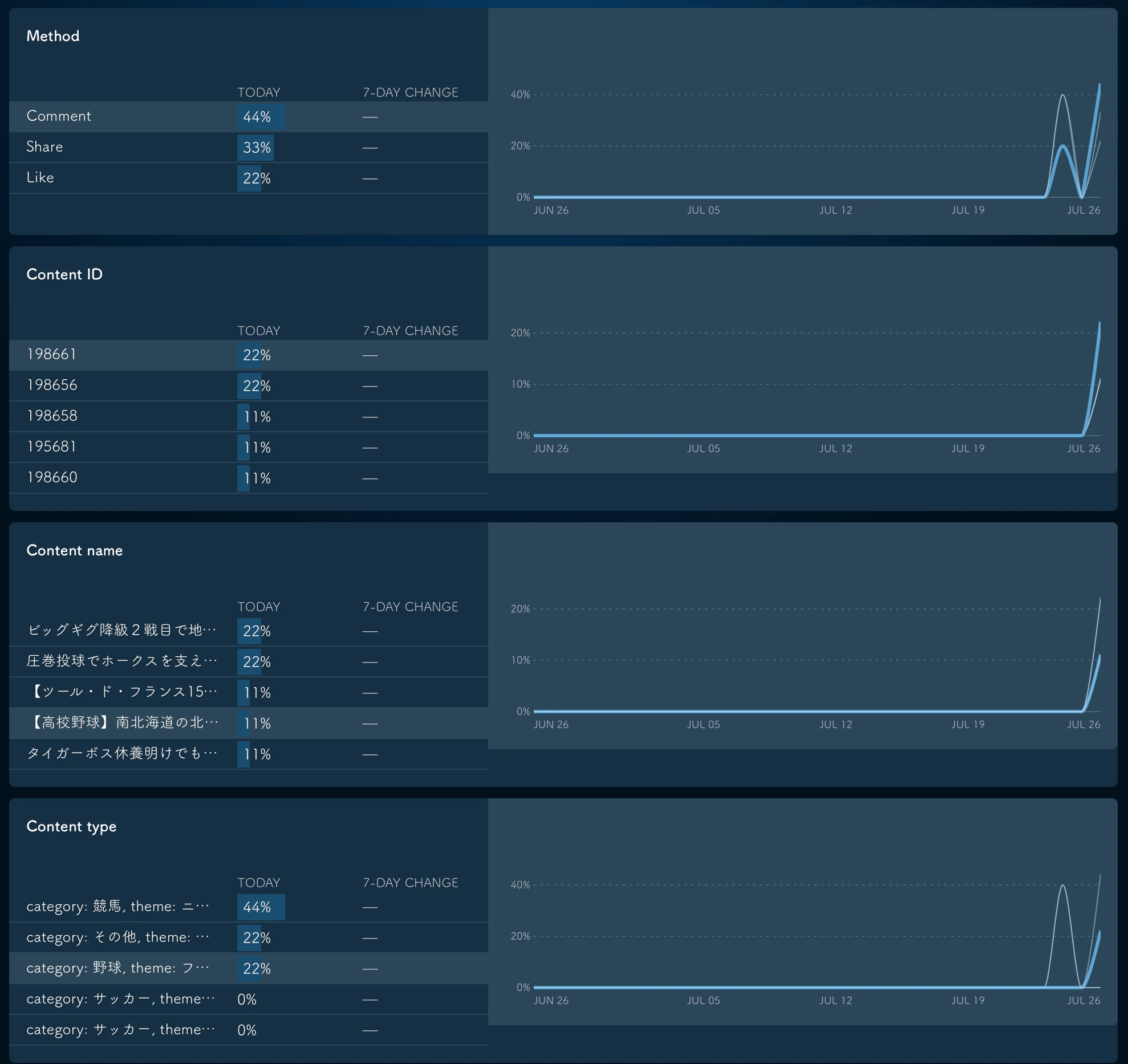This screenshot has width=1128, height=1064.
Task: Select Content ID 198660 row
Action: coord(249,478)
